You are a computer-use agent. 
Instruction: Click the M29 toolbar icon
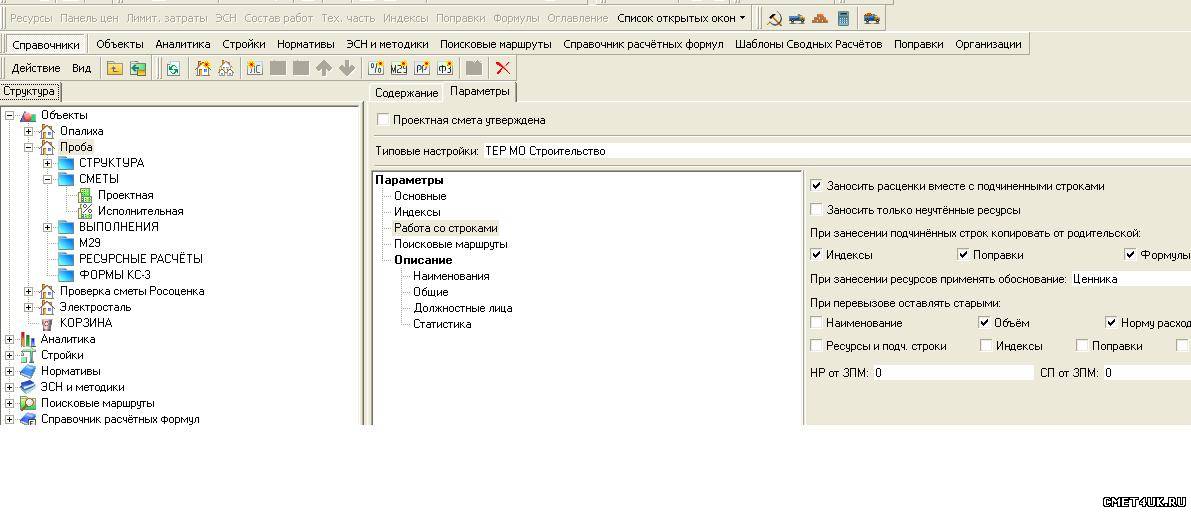pyautogui.click(x=399, y=68)
